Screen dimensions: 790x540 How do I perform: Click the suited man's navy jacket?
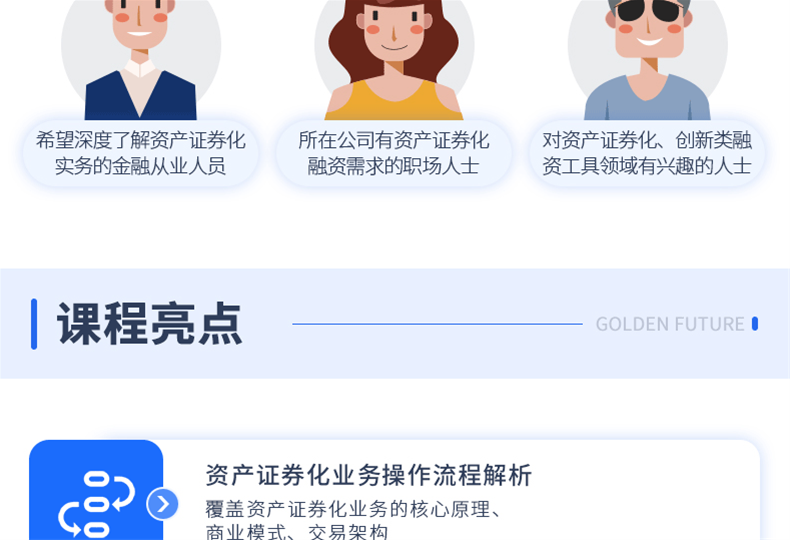(x=141, y=96)
